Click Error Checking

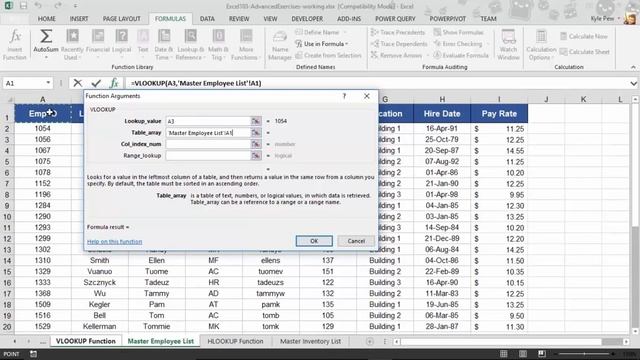(x=458, y=44)
